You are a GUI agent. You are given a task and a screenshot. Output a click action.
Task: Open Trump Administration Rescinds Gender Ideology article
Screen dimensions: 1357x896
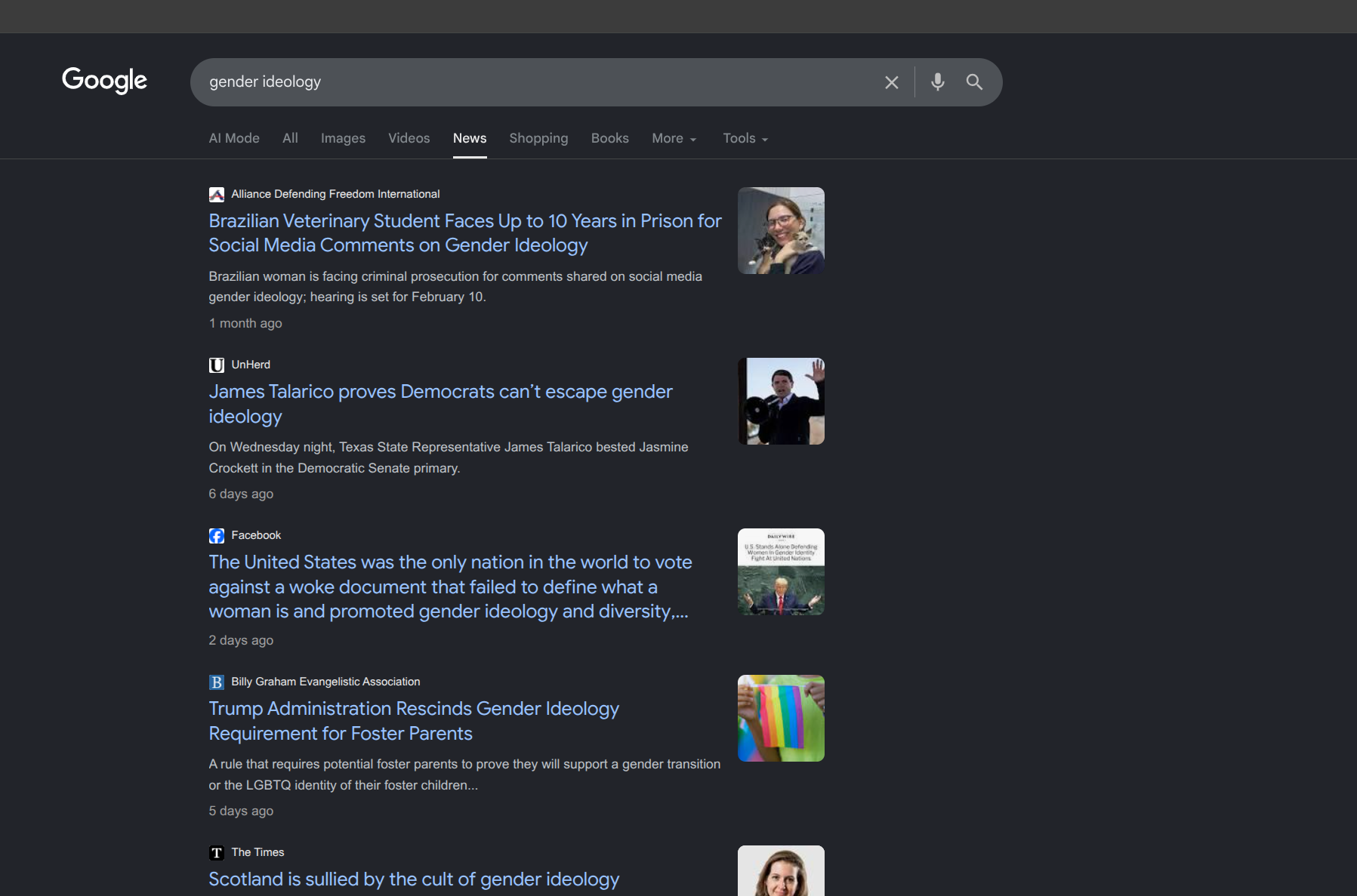pyautogui.click(x=414, y=721)
